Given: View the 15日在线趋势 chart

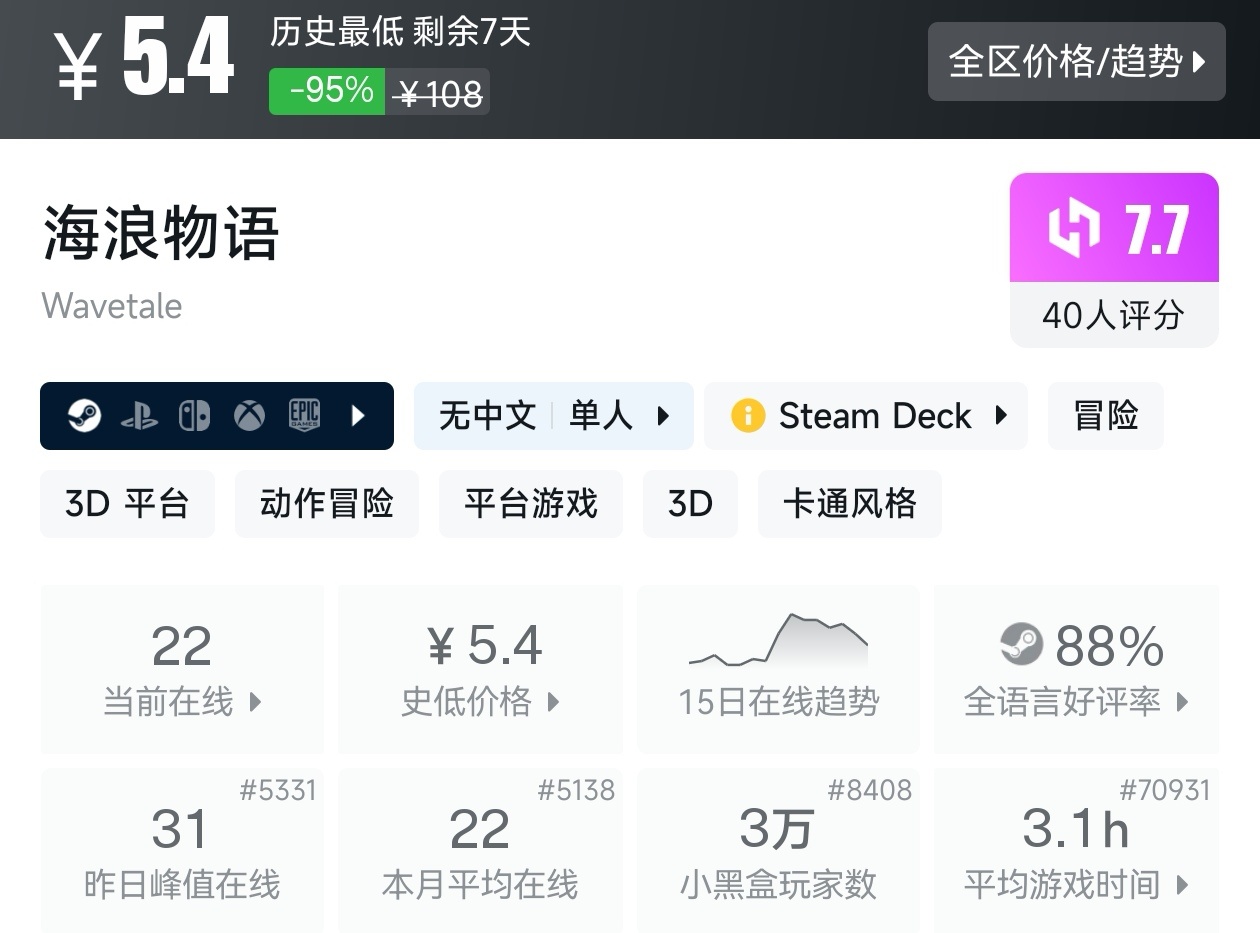Looking at the screenshot, I should tap(778, 668).
